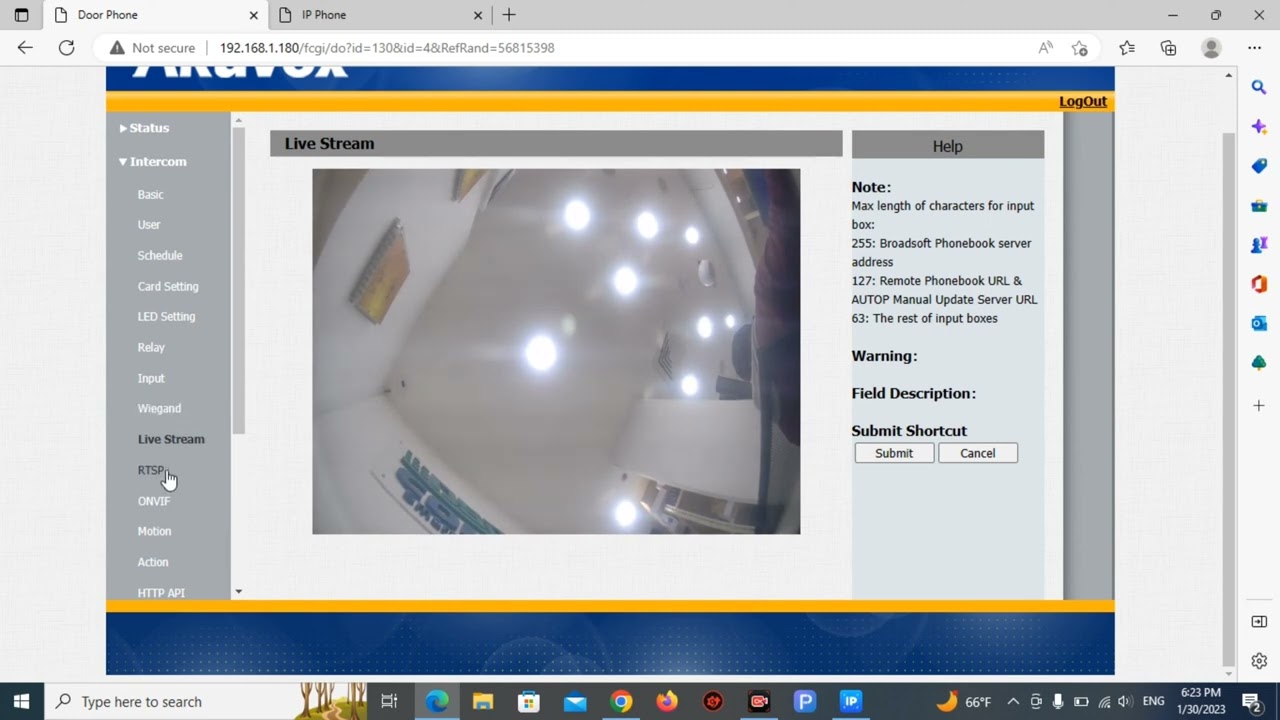This screenshot has width=1280, height=720.
Task: Click the Not secure site info indicator
Action: [x=152, y=47]
